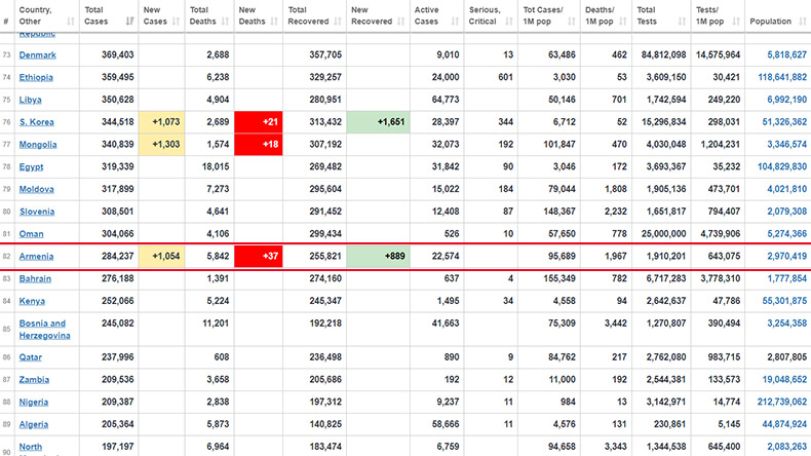The width and height of the screenshot is (811, 456).
Task: Open the Mongolia country link
Action: (x=38, y=144)
